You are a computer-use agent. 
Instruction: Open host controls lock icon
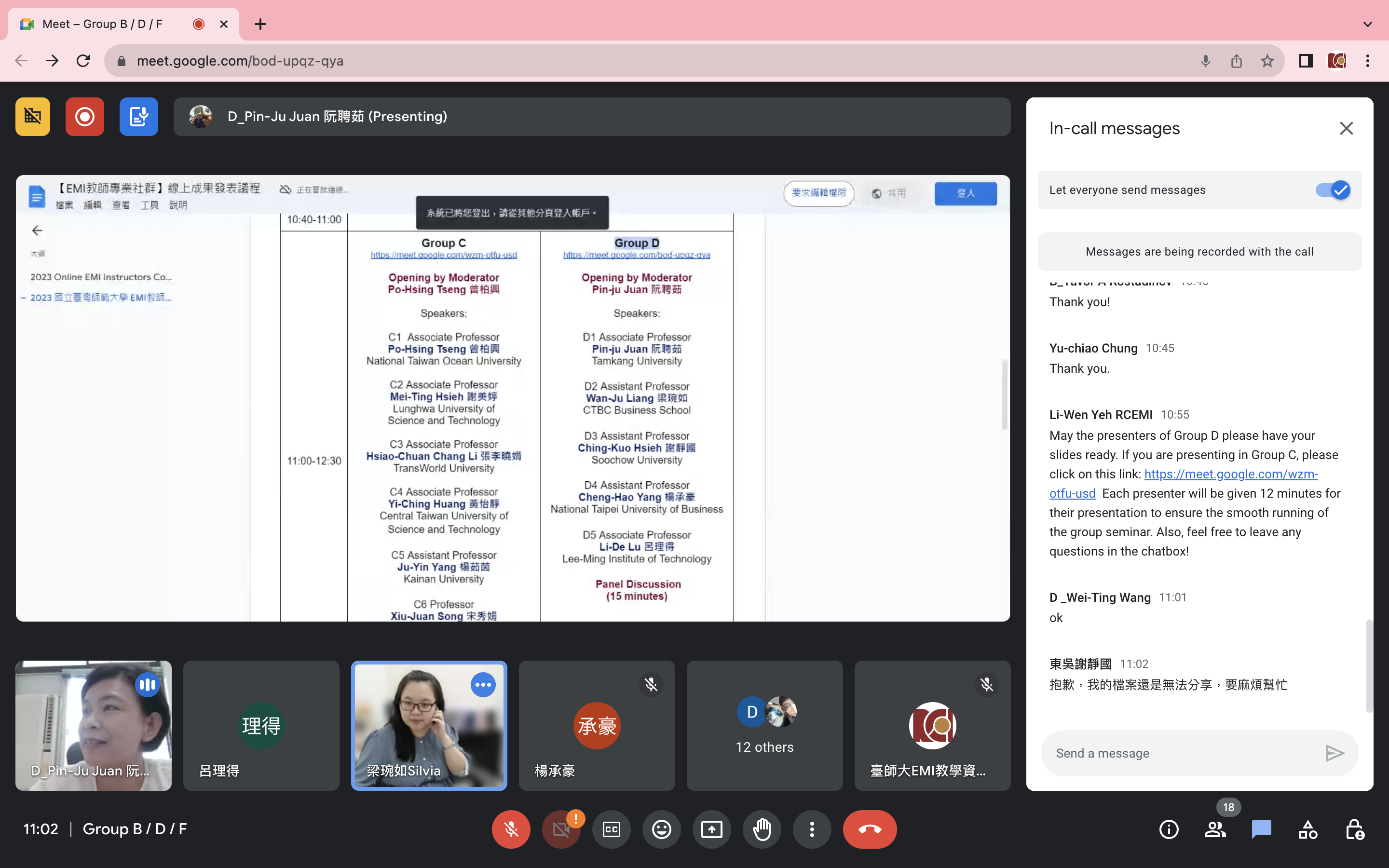click(x=1355, y=829)
